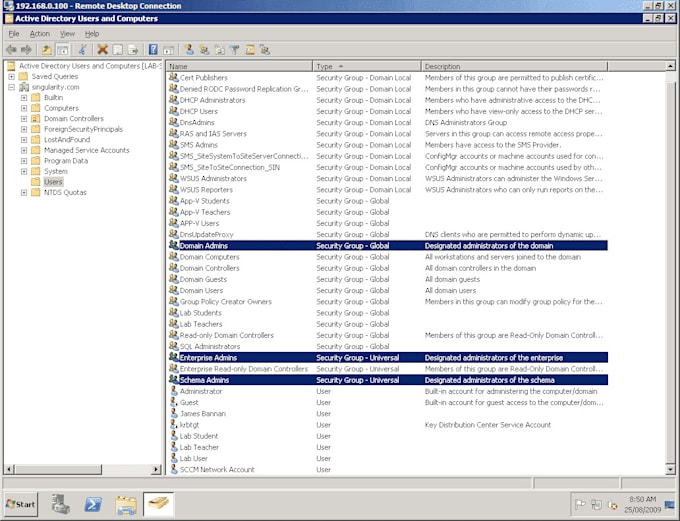Expand the Saved Queries node
The height and width of the screenshot is (521, 680).
pos(12,77)
